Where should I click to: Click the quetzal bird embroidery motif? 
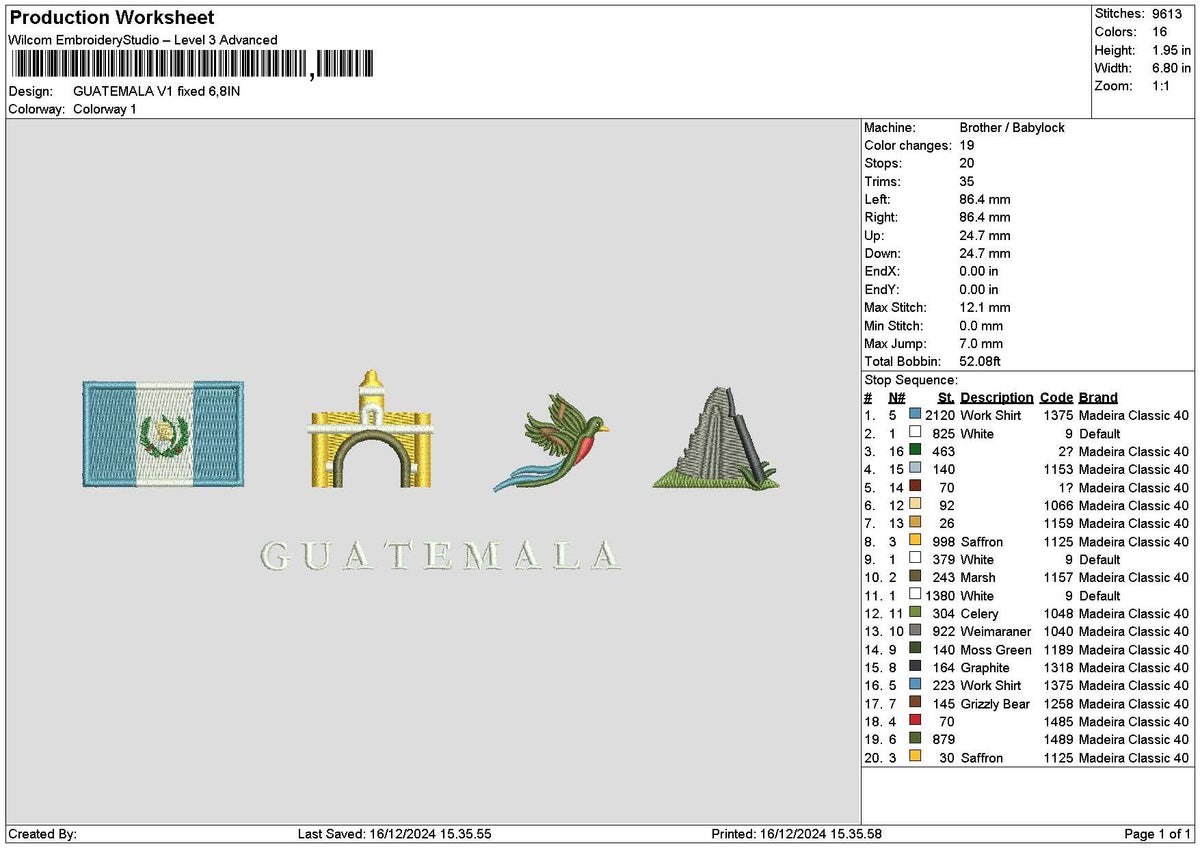(x=552, y=442)
